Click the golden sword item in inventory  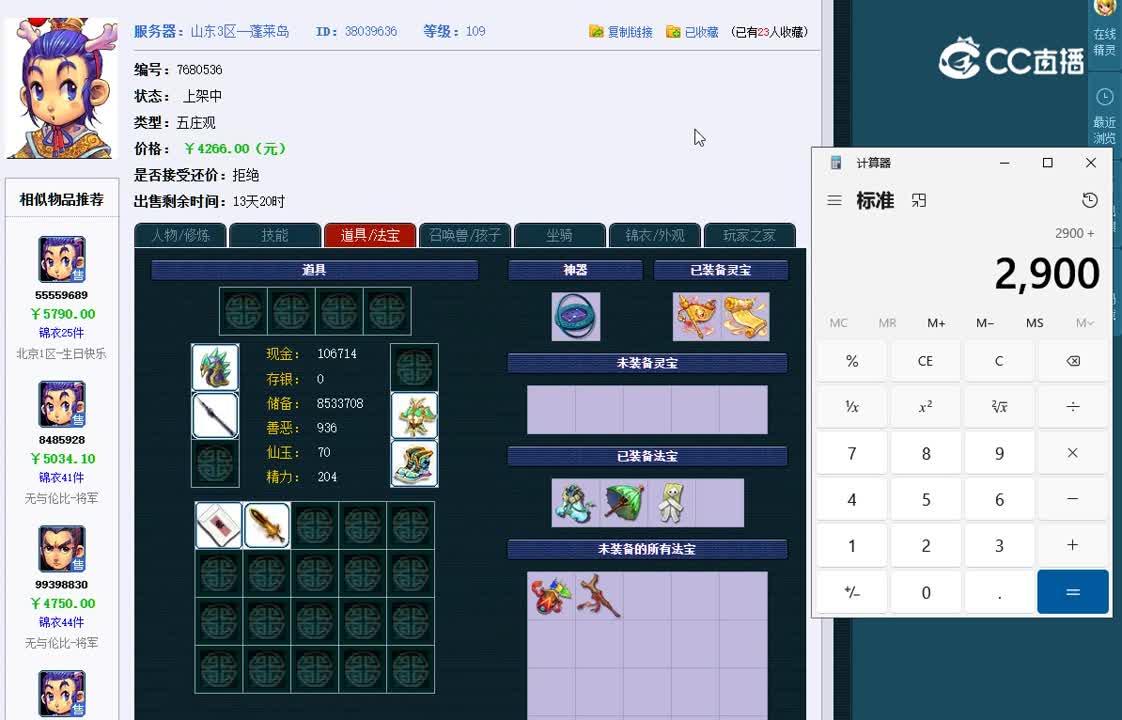pos(267,525)
